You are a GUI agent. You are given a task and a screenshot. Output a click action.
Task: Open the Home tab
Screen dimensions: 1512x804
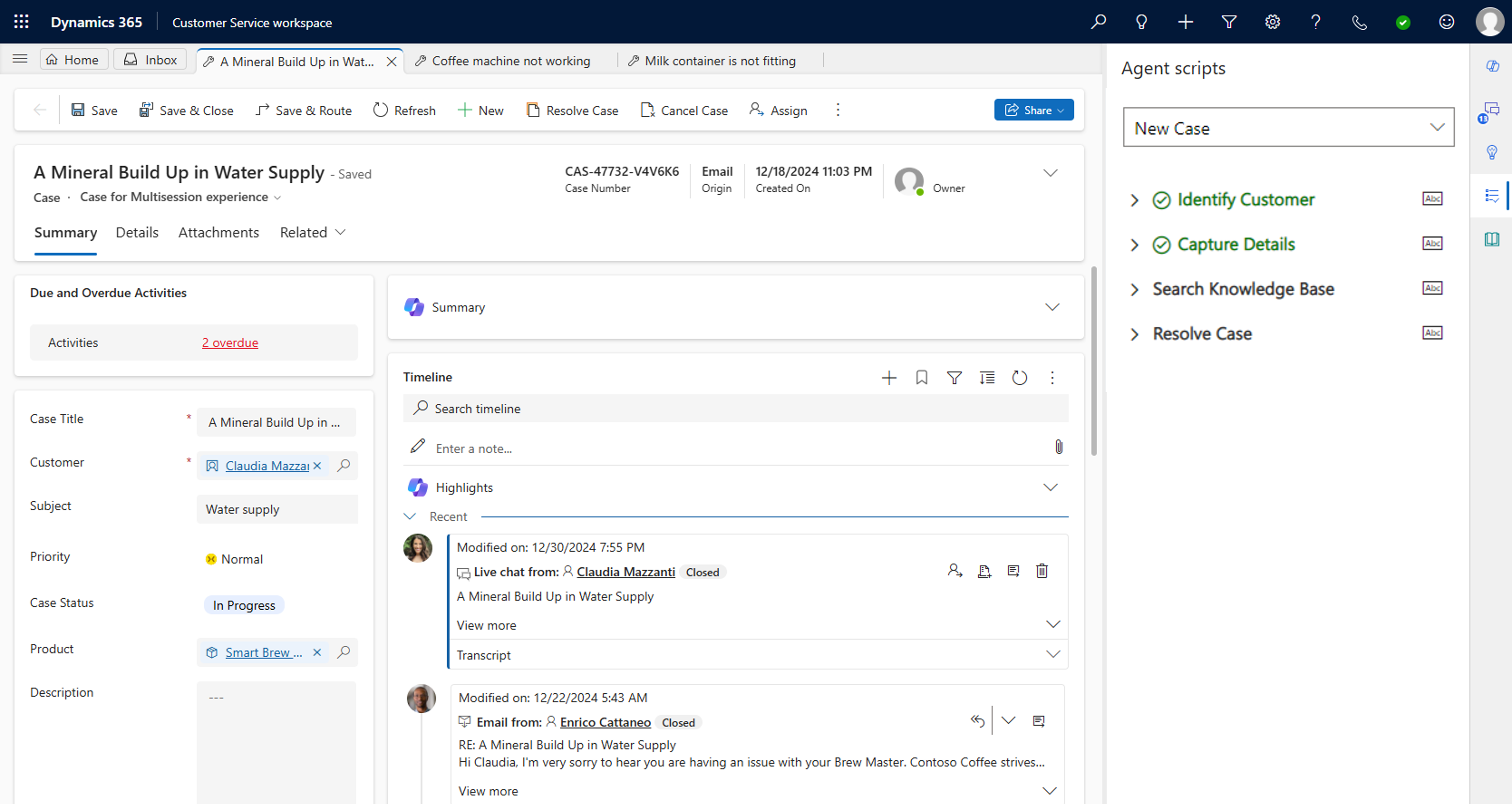tap(74, 59)
